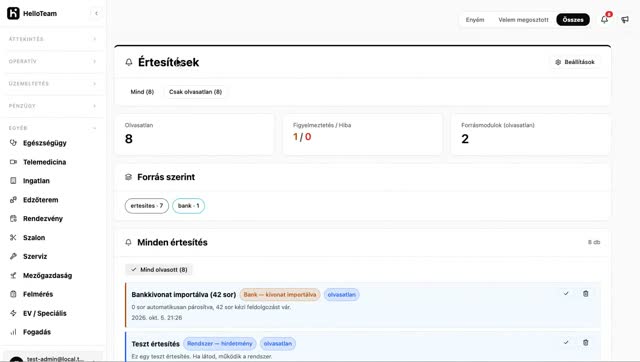Click the Forrásmodulok (olvasatlan) stat card

pos(531,134)
